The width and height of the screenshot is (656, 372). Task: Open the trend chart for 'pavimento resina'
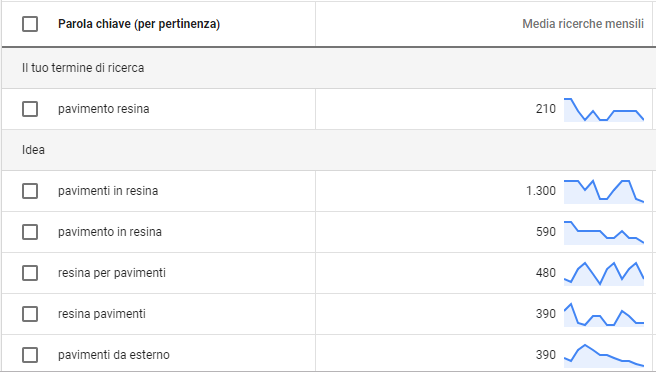604,110
